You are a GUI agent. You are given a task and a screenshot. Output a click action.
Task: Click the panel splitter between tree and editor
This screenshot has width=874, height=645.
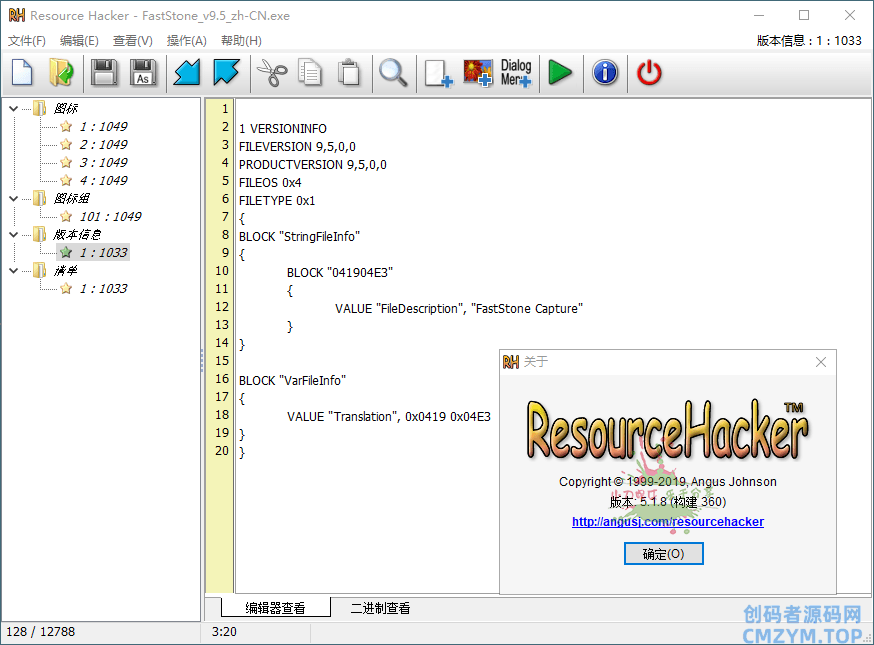tap(202, 360)
